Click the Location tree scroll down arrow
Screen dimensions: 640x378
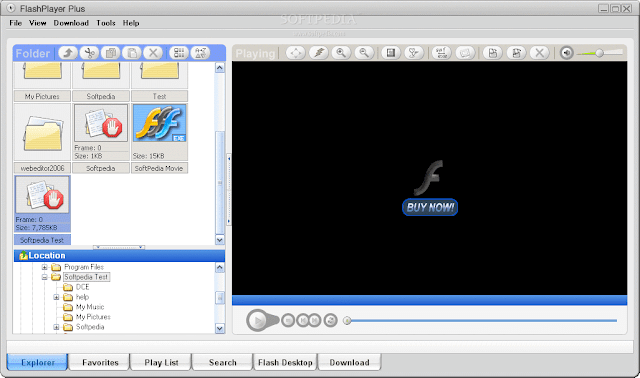[220, 328]
